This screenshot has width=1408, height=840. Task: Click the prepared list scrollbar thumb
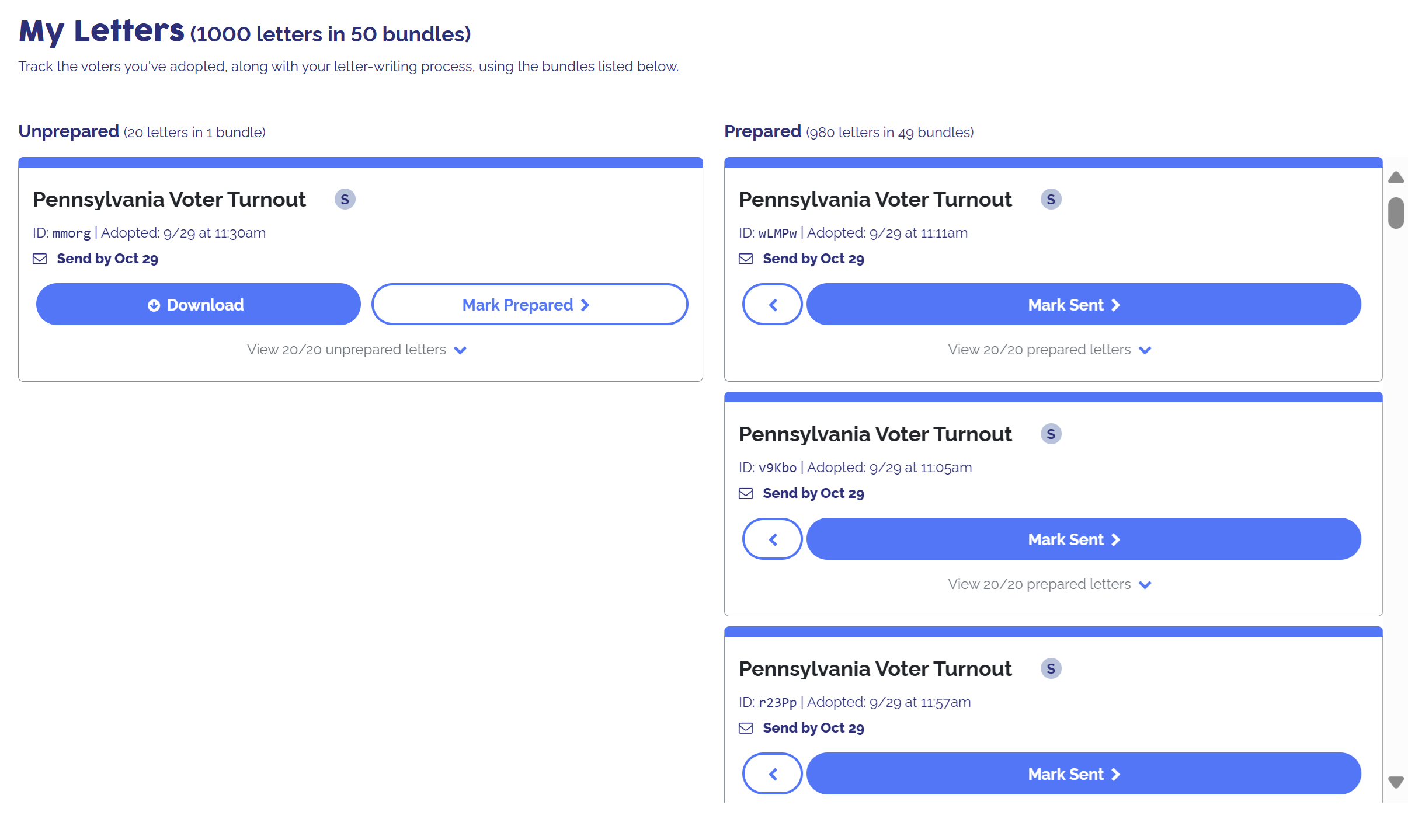pyautogui.click(x=1396, y=213)
